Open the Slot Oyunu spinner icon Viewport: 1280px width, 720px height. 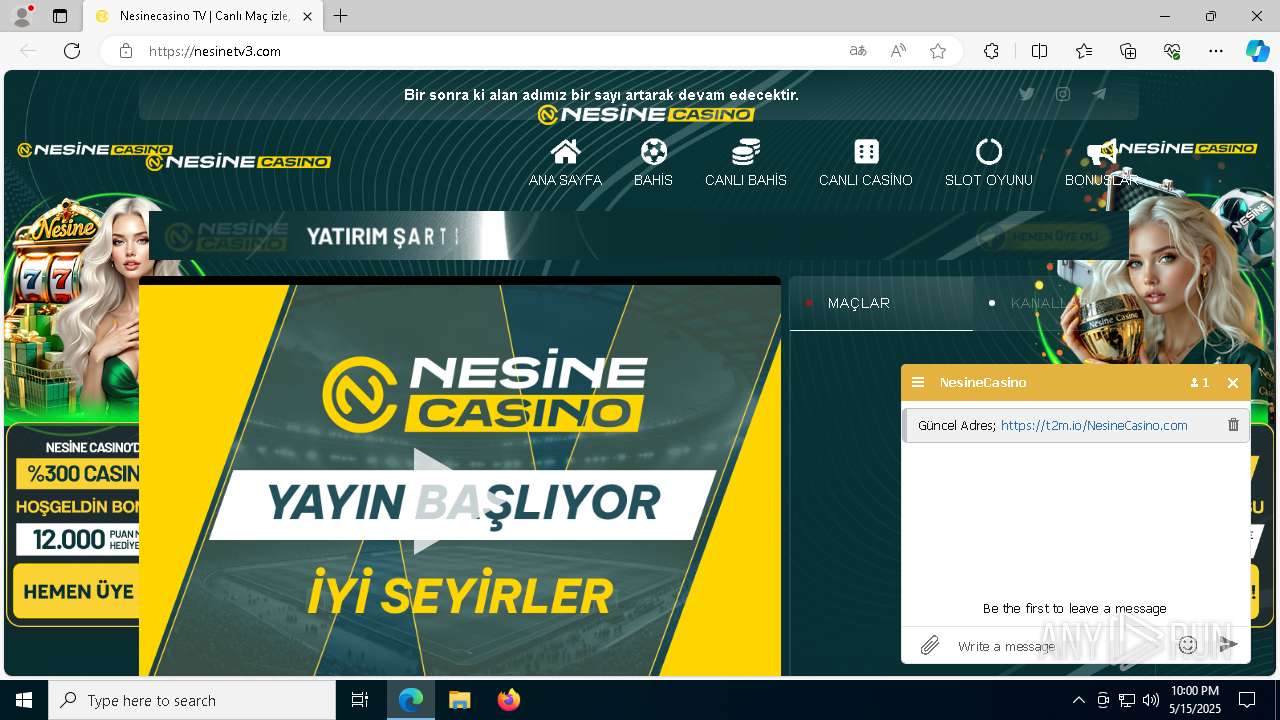pos(988,152)
